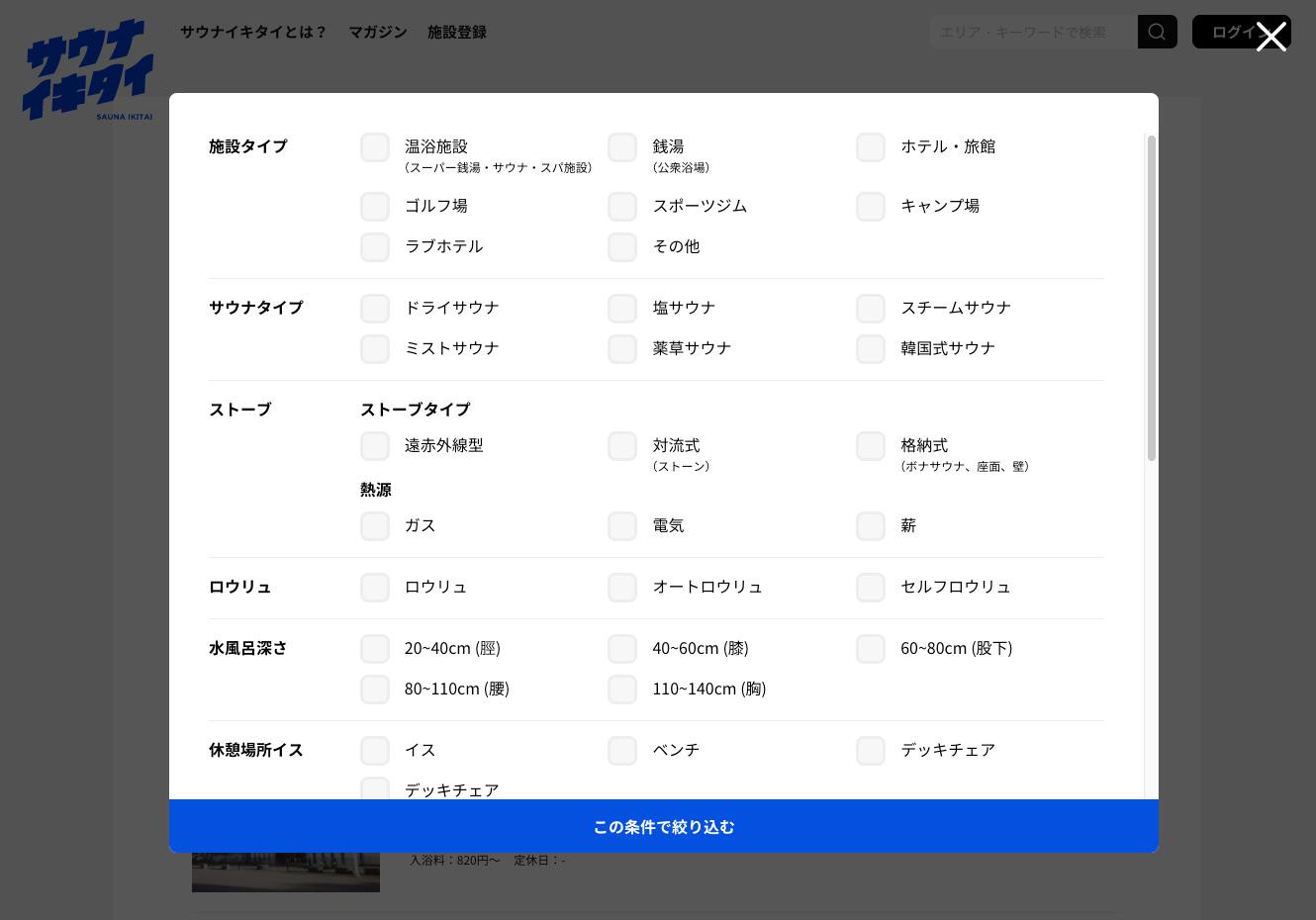Screen dimensions: 1316x920
Task: Tick the 温浴施設 checkbox
Action: (x=375, y=147)
